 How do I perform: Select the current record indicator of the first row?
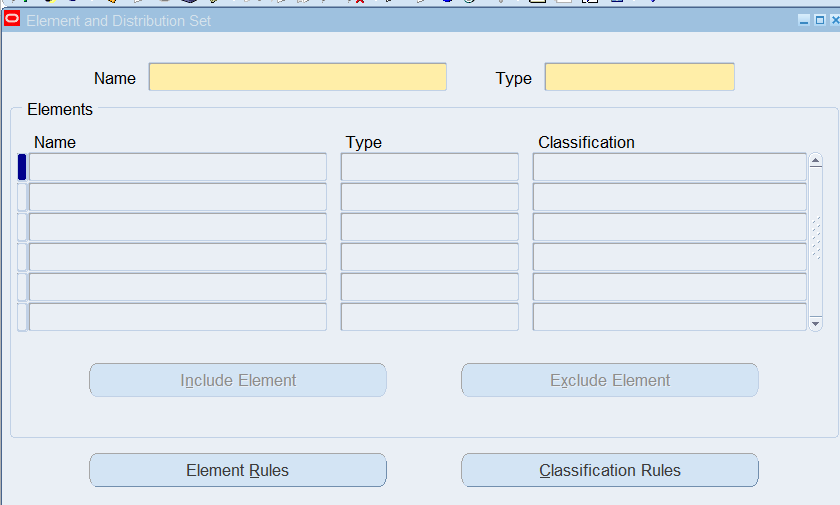[x=22, y=167]
